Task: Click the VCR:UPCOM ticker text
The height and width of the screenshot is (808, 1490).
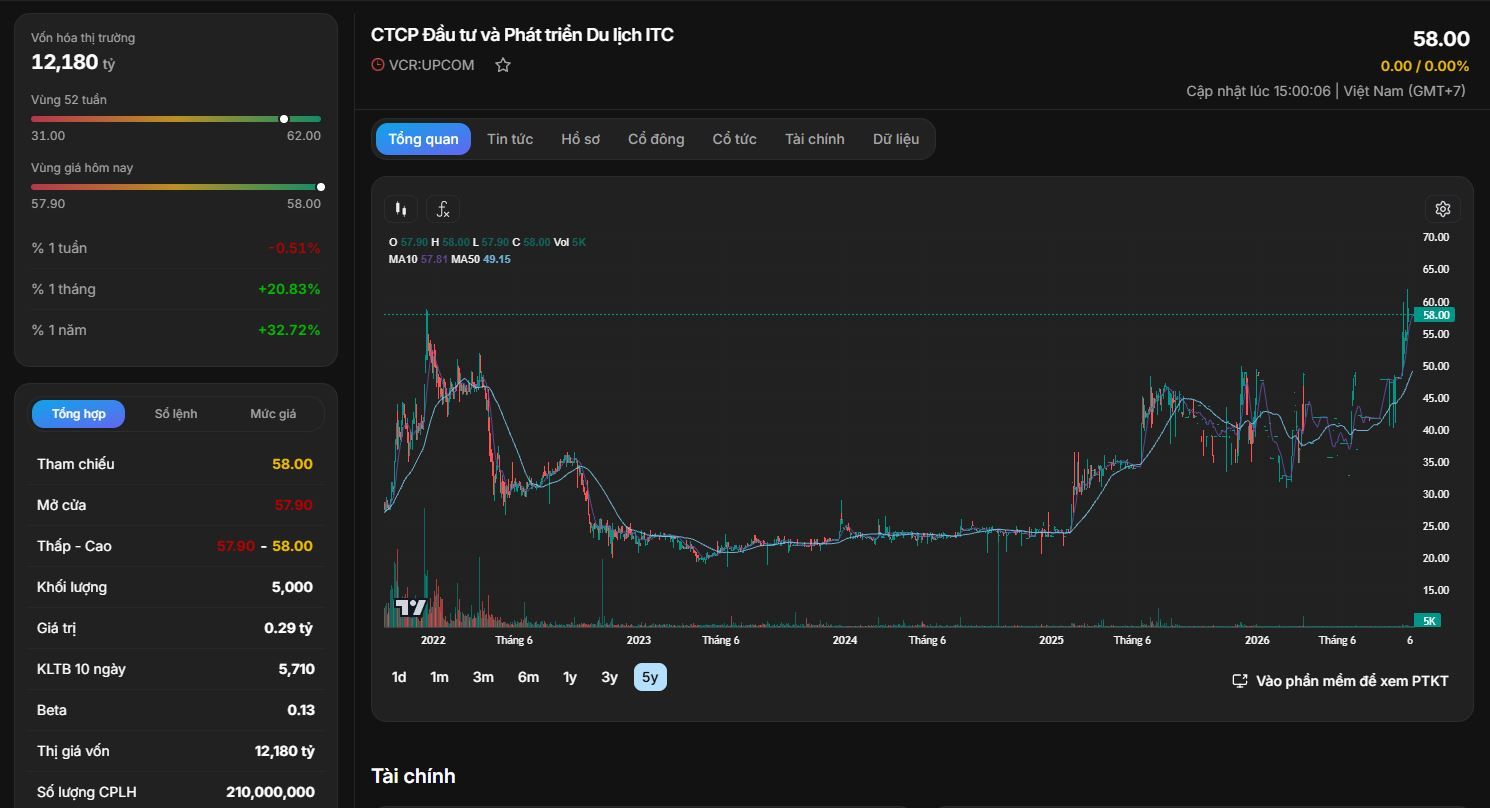Action: tap(432, 65)
